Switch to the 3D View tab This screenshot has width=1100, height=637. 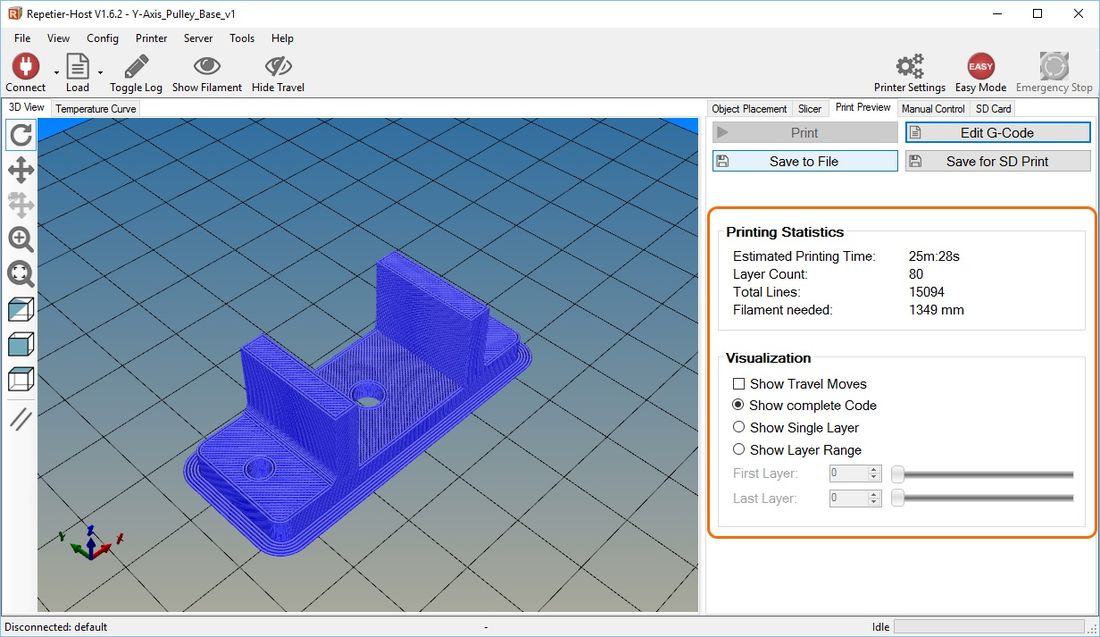tap(26, 107)
